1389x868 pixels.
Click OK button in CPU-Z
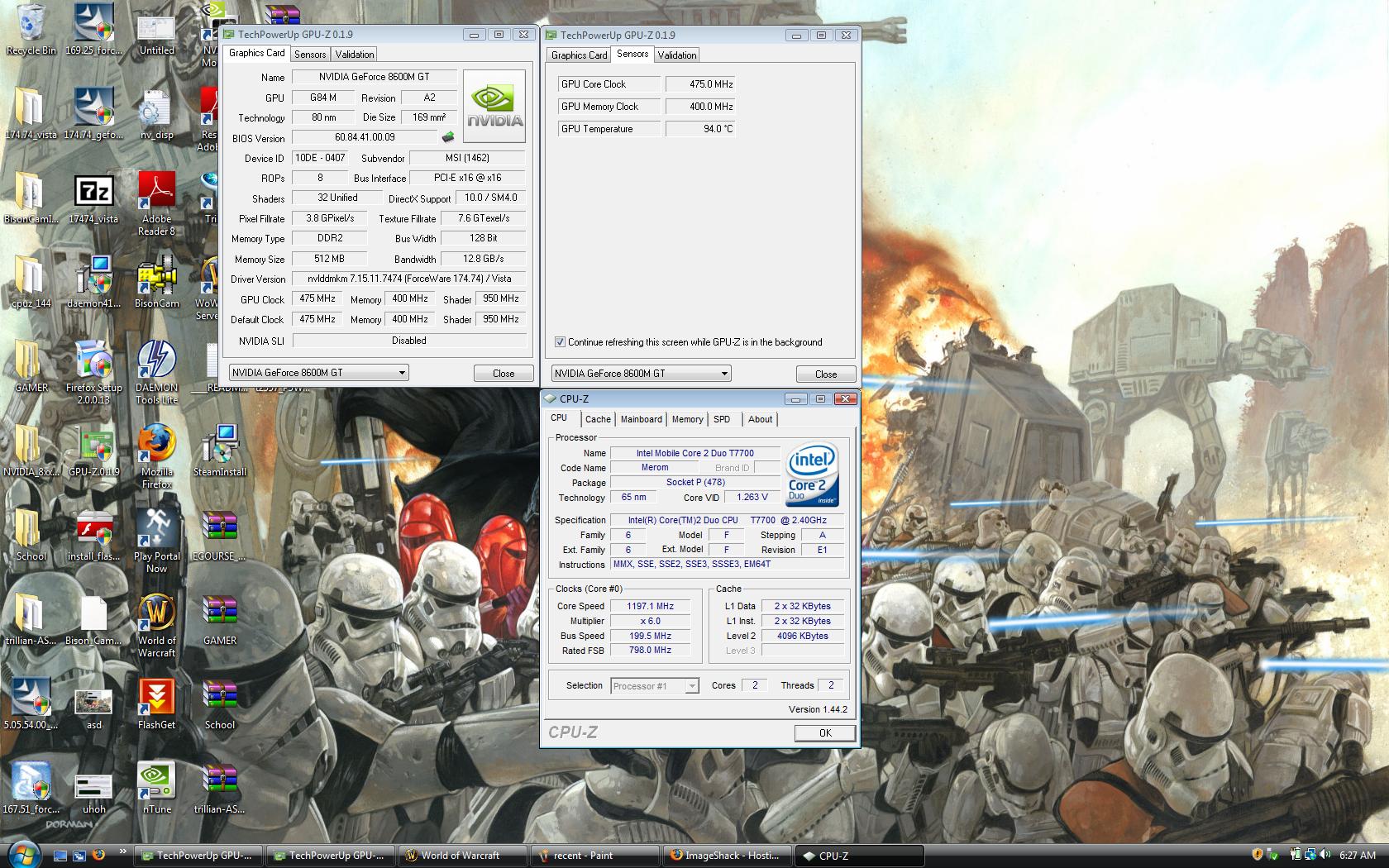coord(825,733)
